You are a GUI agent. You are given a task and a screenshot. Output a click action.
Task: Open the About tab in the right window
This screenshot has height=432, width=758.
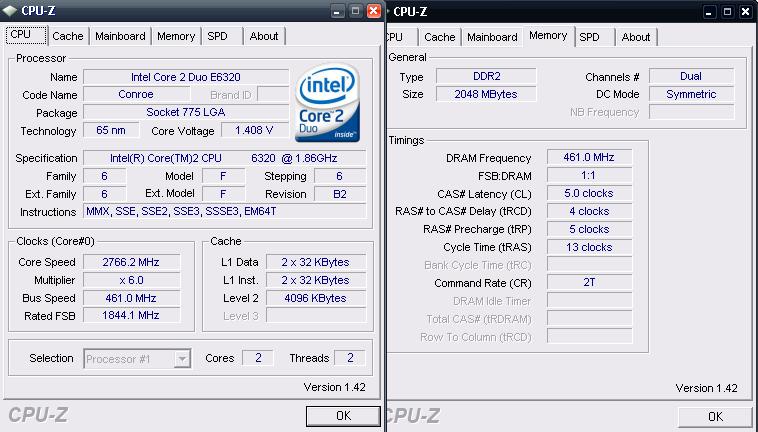(x=636, y=37)
